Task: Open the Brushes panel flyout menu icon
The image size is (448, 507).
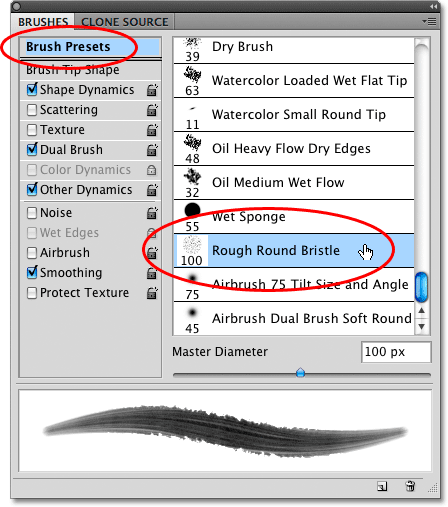Action: tap(429, 22)
